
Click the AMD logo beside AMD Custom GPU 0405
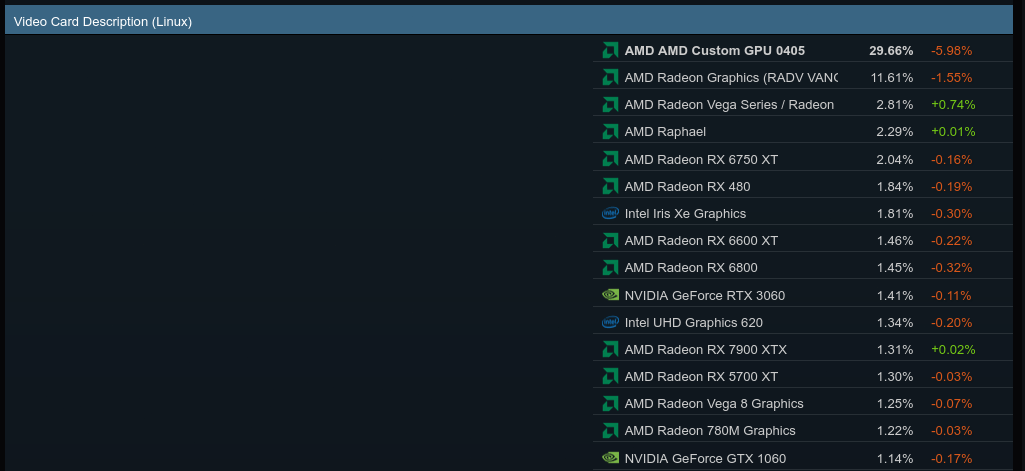(610, 50)
